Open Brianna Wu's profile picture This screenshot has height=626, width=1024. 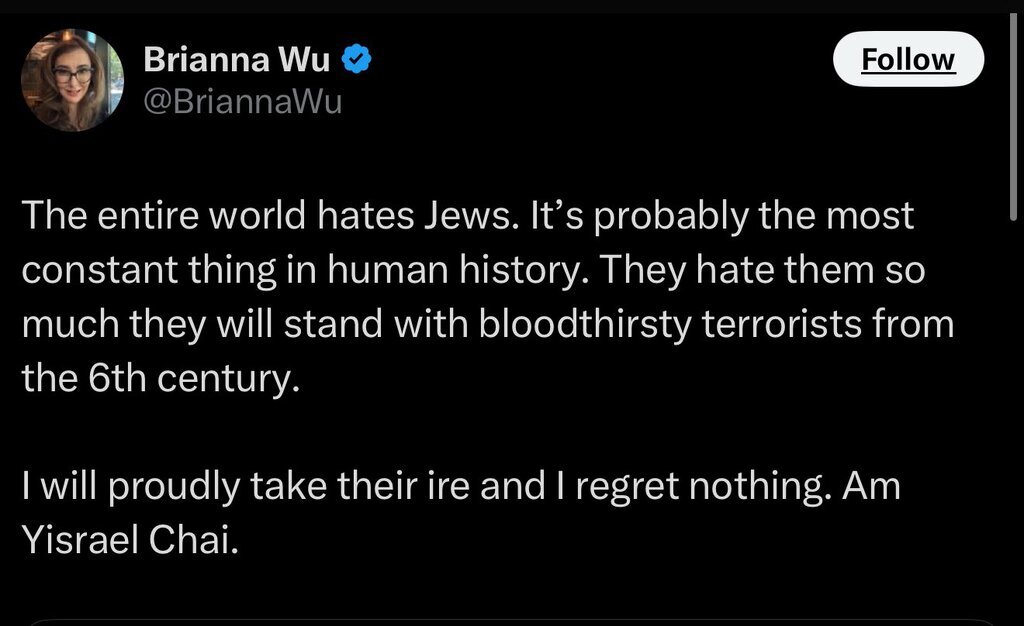click(71, 81)
